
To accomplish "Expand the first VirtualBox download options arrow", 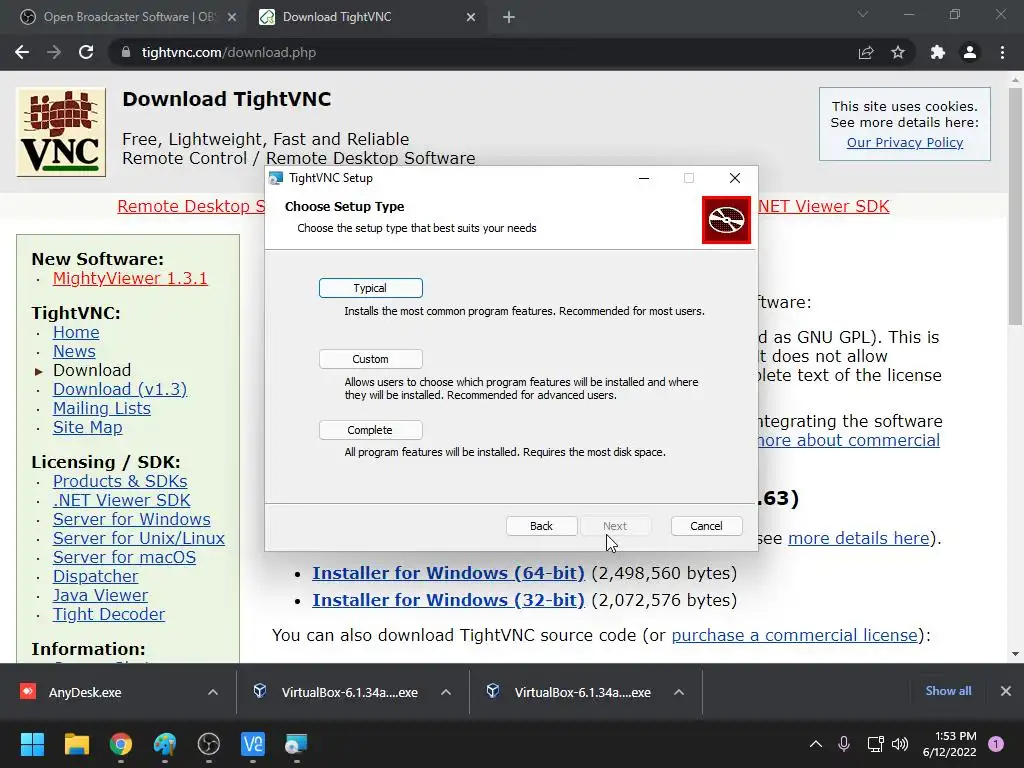I will (445, 692).
